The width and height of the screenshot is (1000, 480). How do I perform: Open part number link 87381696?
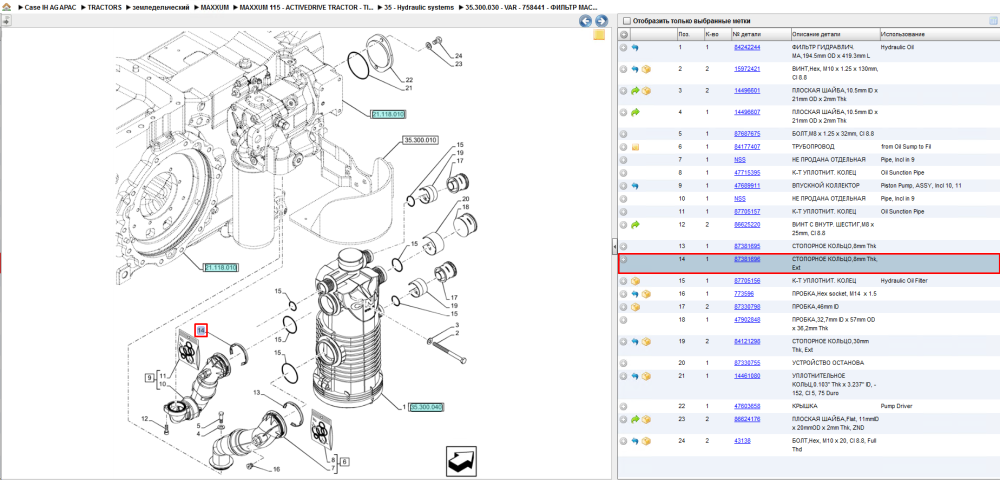tap(747, 259)
